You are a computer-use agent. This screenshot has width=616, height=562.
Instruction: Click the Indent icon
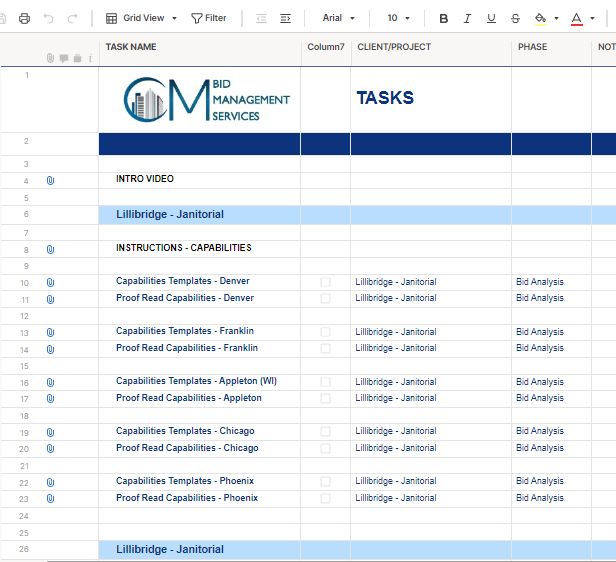285,18
